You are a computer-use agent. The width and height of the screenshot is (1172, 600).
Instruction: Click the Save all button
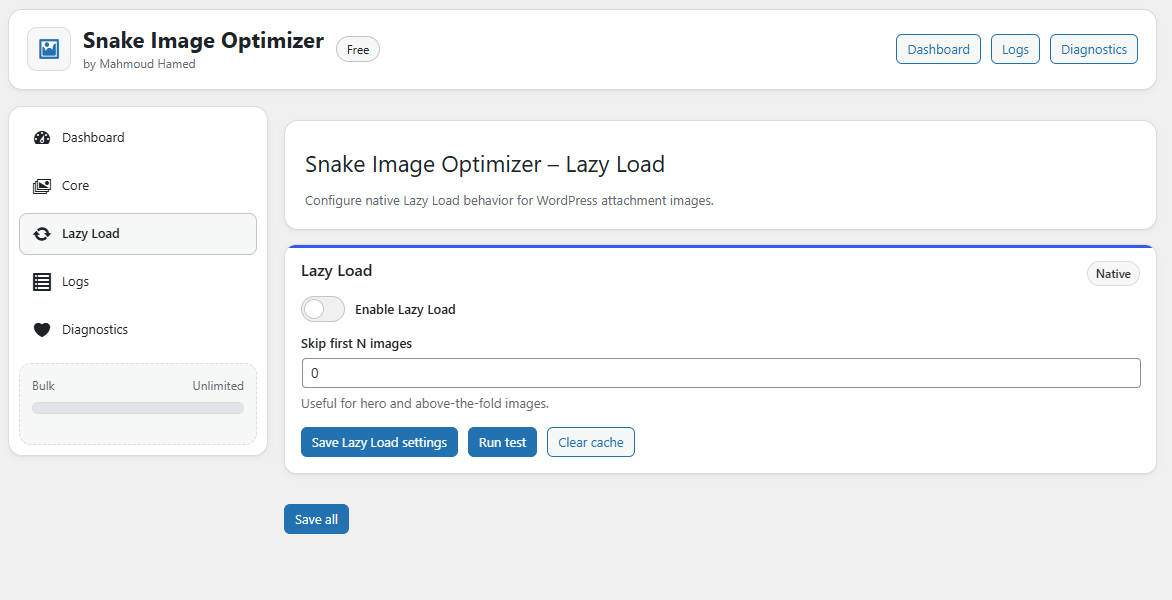click(316, 519)
